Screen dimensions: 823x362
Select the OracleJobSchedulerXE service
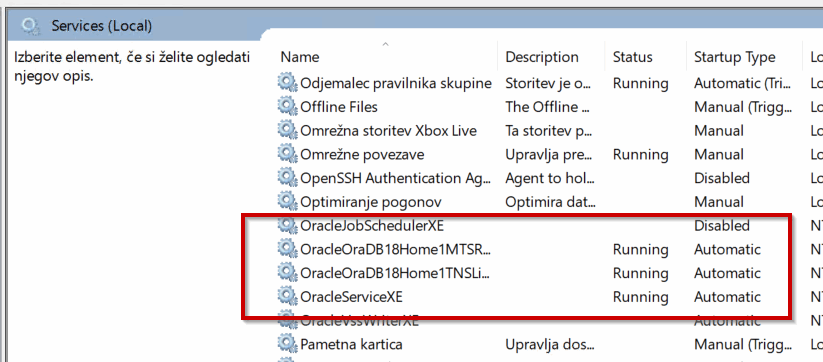point(372,226)
